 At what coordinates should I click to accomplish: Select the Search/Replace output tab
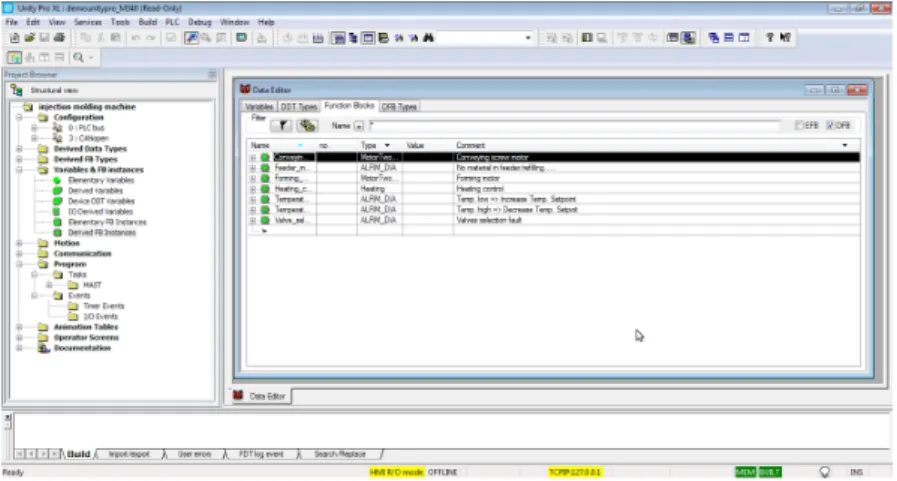pyautogui.click(x=340, y=454)
